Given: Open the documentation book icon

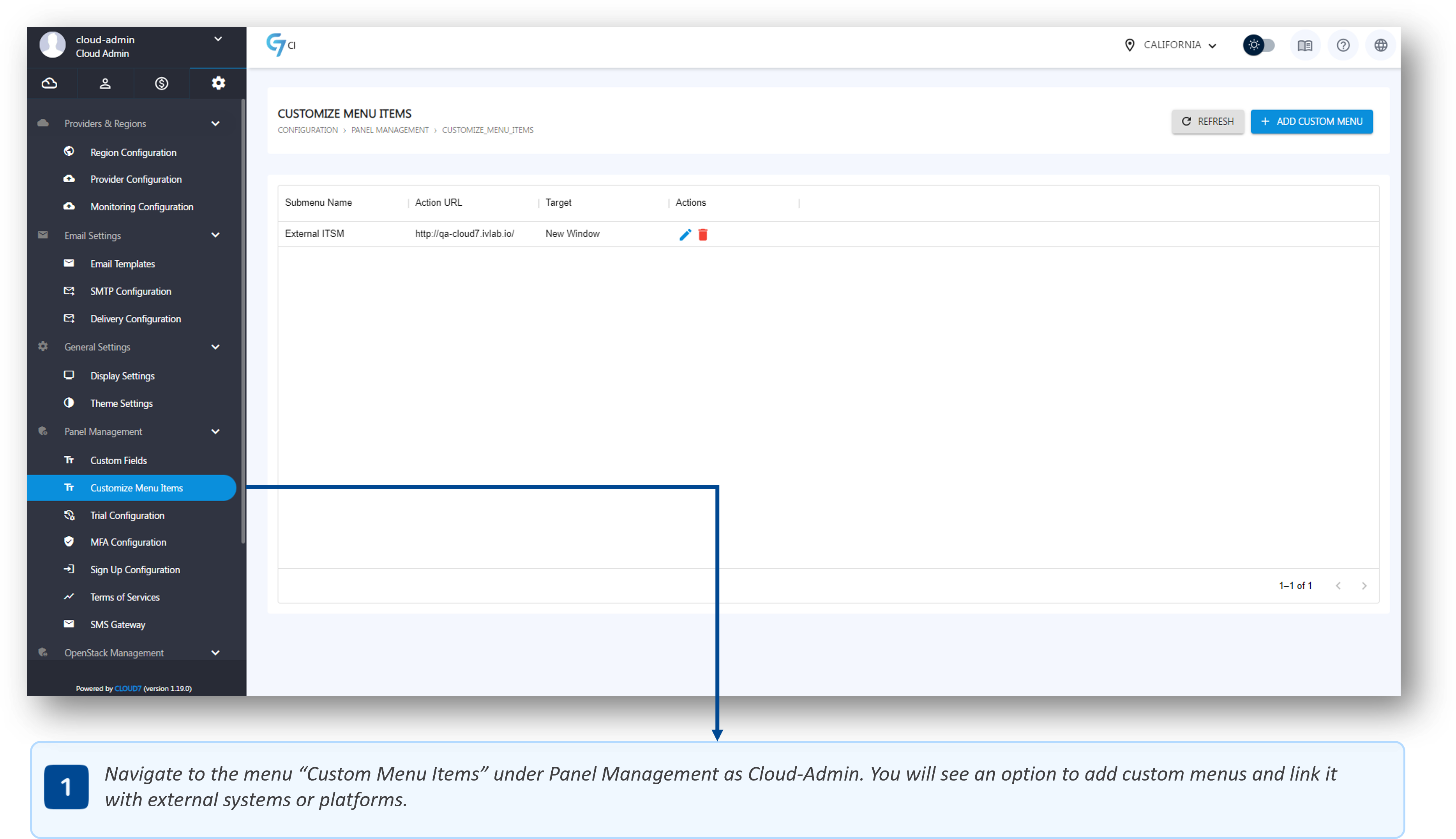Looking at the screenshot, I should tap(1305, 46).
